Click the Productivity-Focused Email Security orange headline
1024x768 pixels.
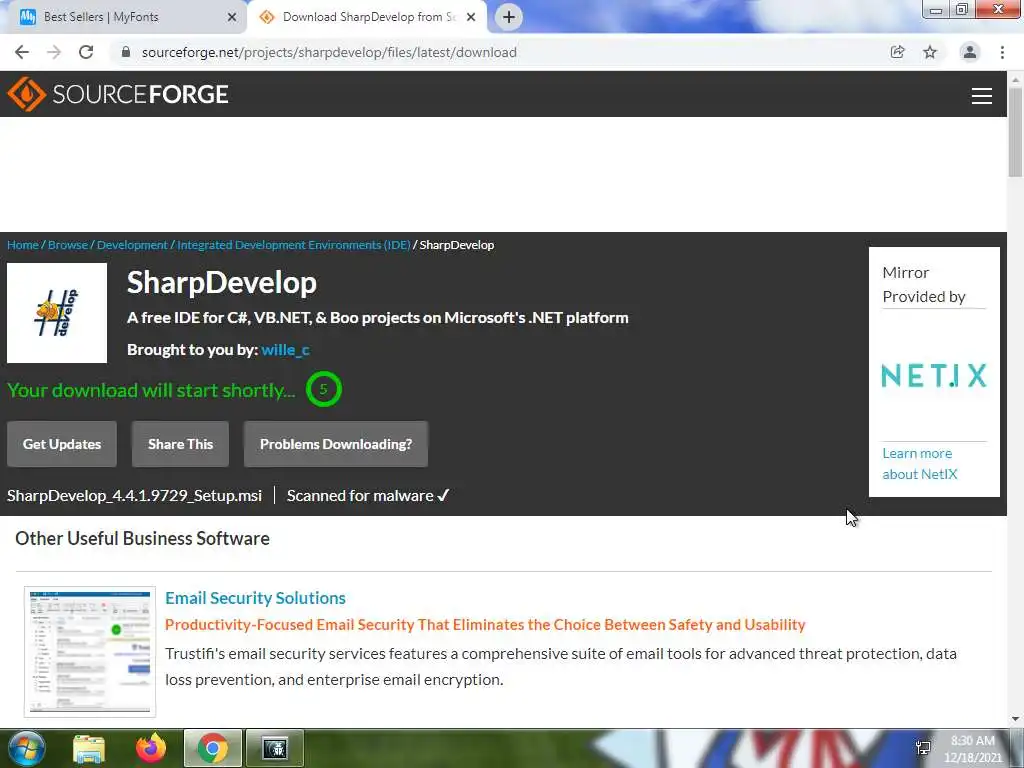485,625
